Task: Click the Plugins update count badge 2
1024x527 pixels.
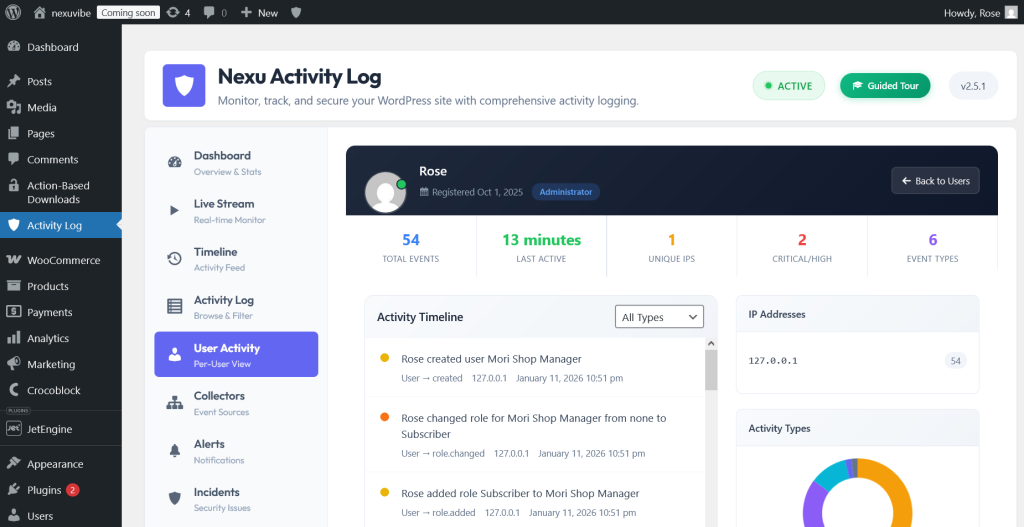Action: pos(72,490)
